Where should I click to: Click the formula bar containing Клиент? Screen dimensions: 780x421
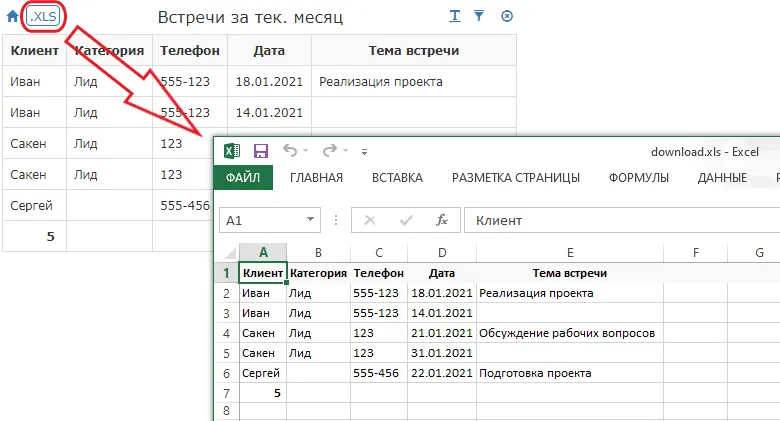622,220
